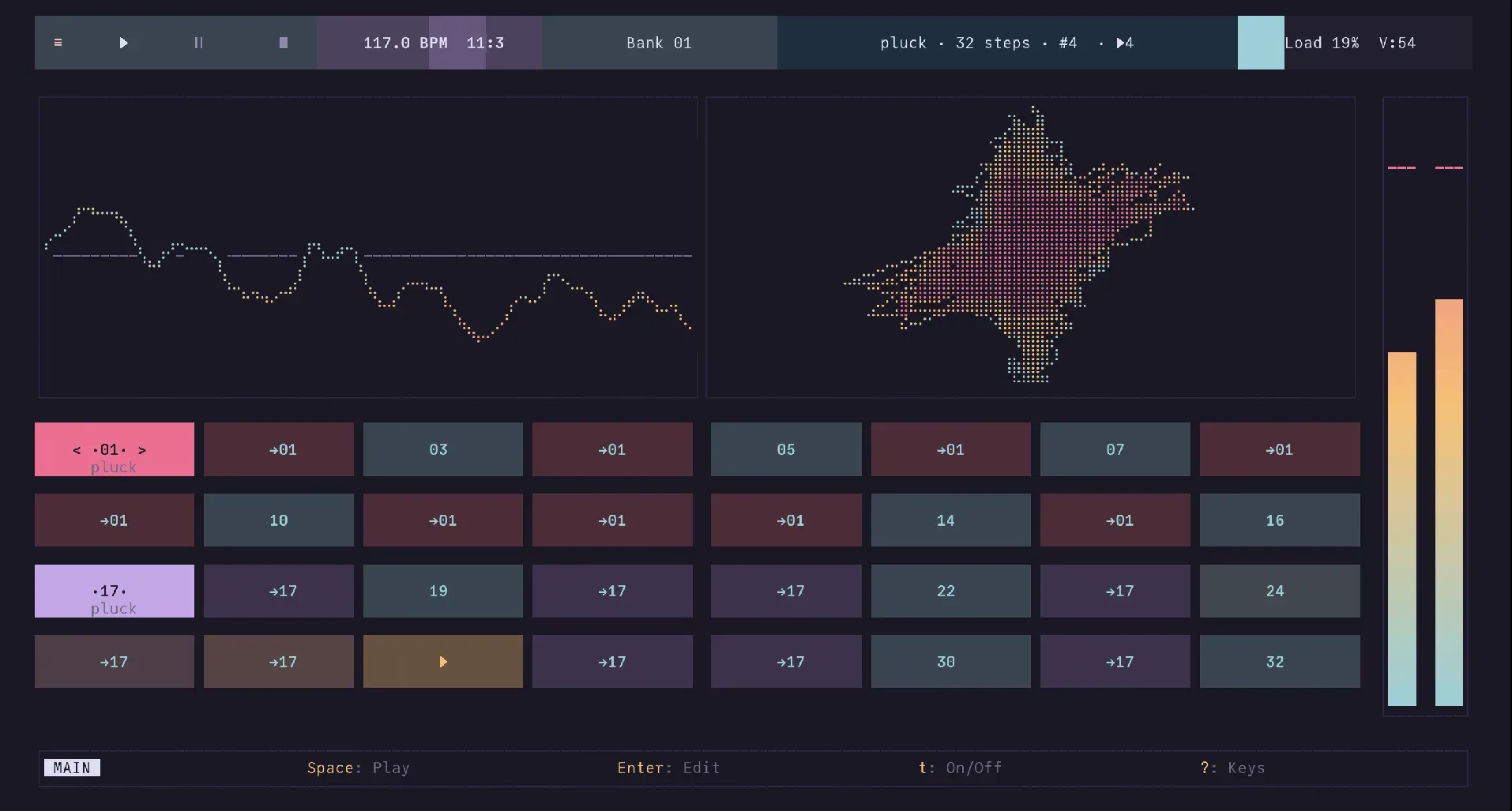Toggle the →01 step right after step 10
Screen dimensions: 1512x811
click(x=443, y=520)
